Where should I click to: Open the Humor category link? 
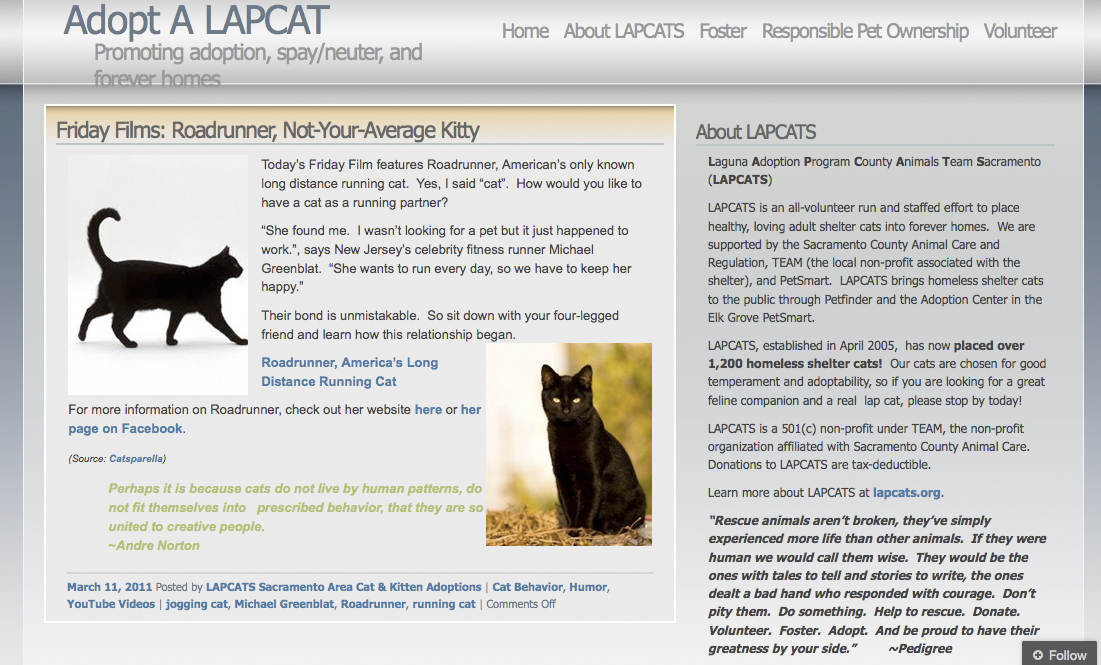coord(588,587)
